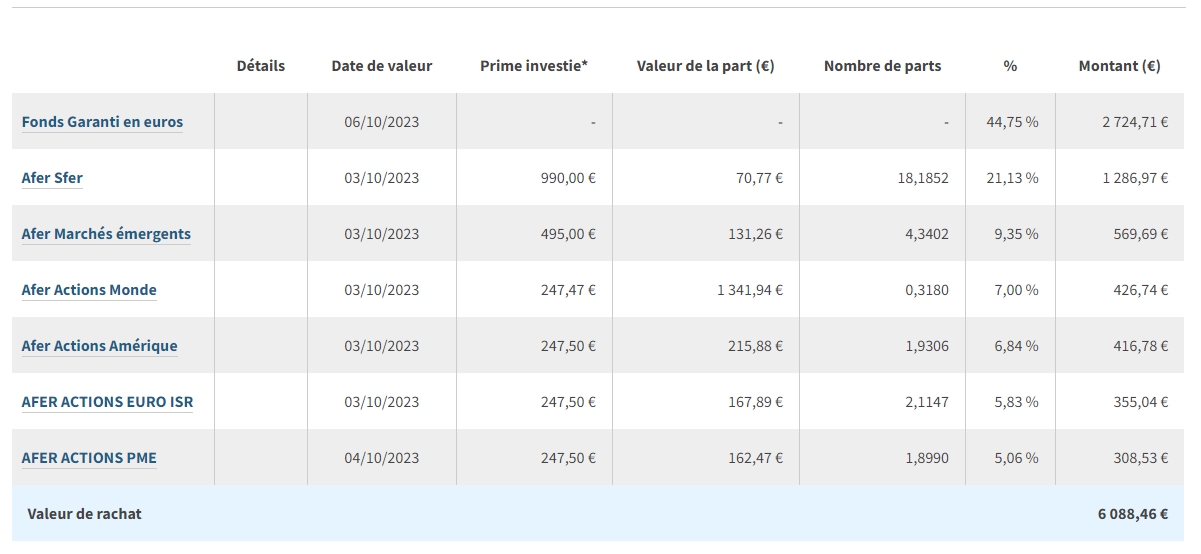Select the total amount 6 088,46 €
Screen dimensions: 1201x554
(1132, 514)
